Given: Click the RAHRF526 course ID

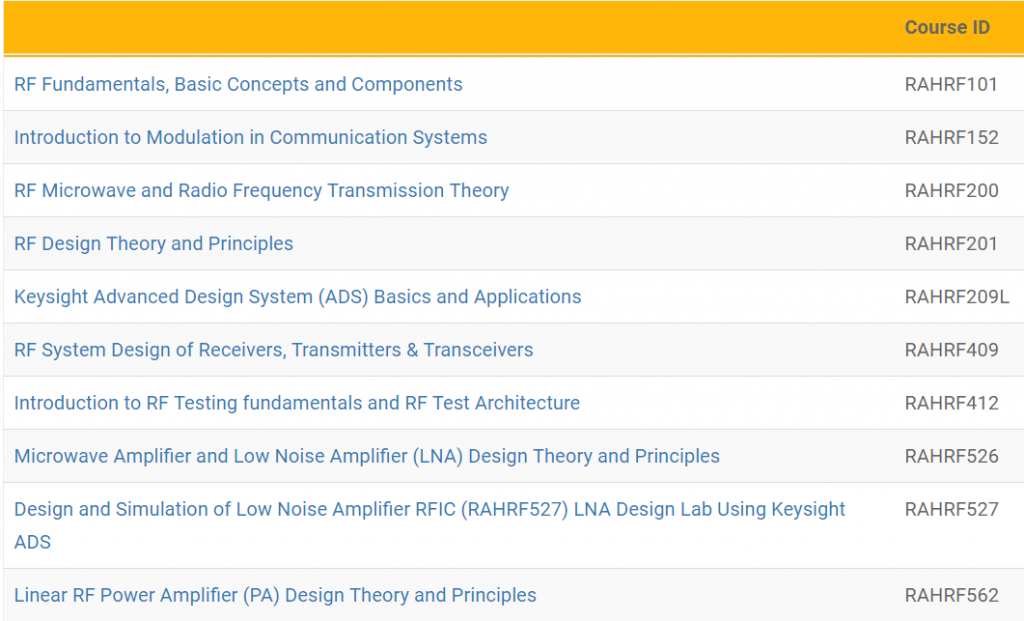Looking at the screenshot, I should click(x=951, y=456).
